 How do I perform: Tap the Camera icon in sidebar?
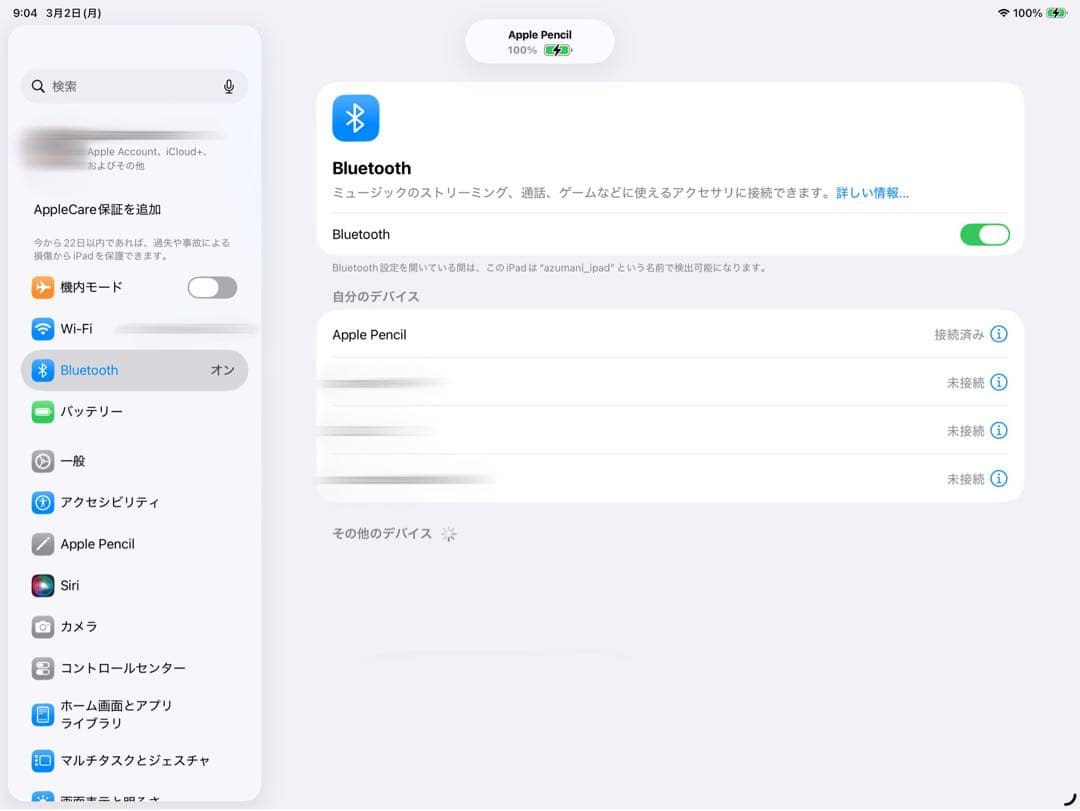(43, 627)
